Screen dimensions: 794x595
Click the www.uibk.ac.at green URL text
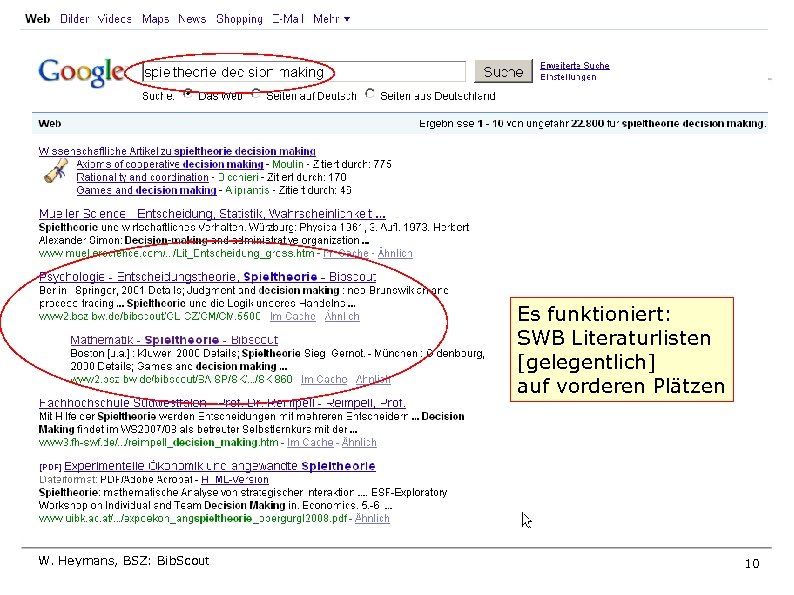tap(193, 519)
